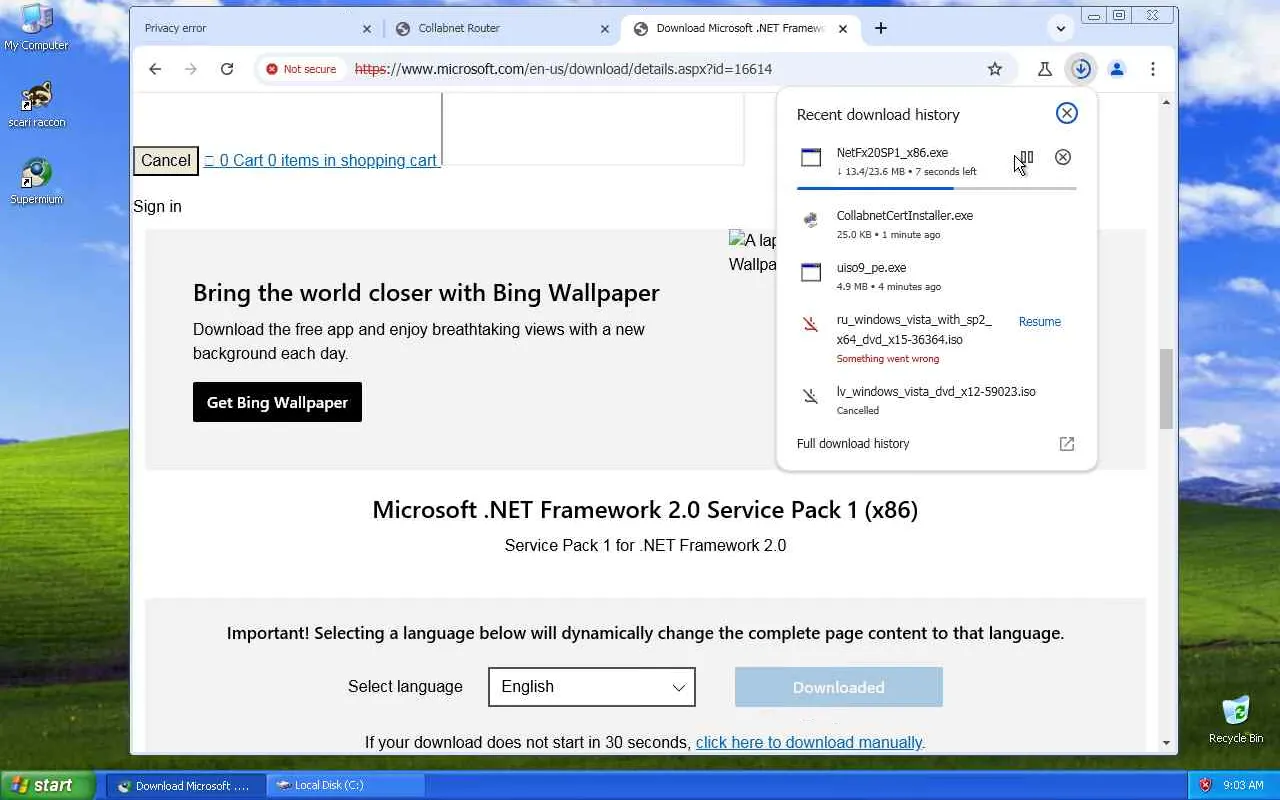
Task: Click the download manually link
Action: [x=809, y=742]
